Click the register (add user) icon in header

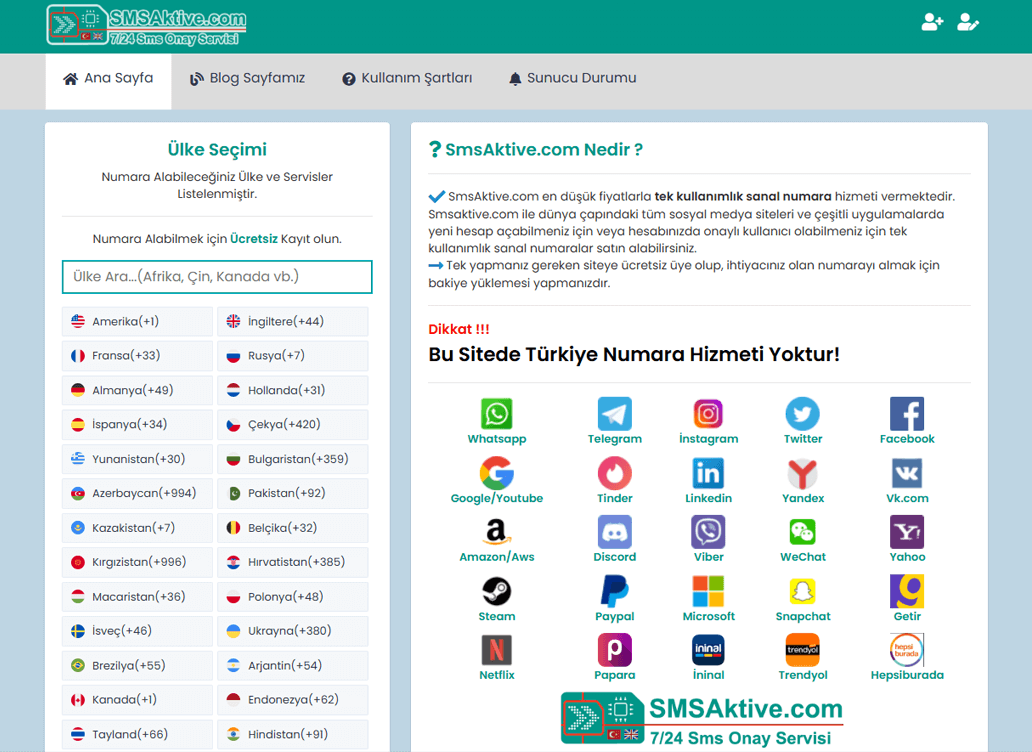932,22
